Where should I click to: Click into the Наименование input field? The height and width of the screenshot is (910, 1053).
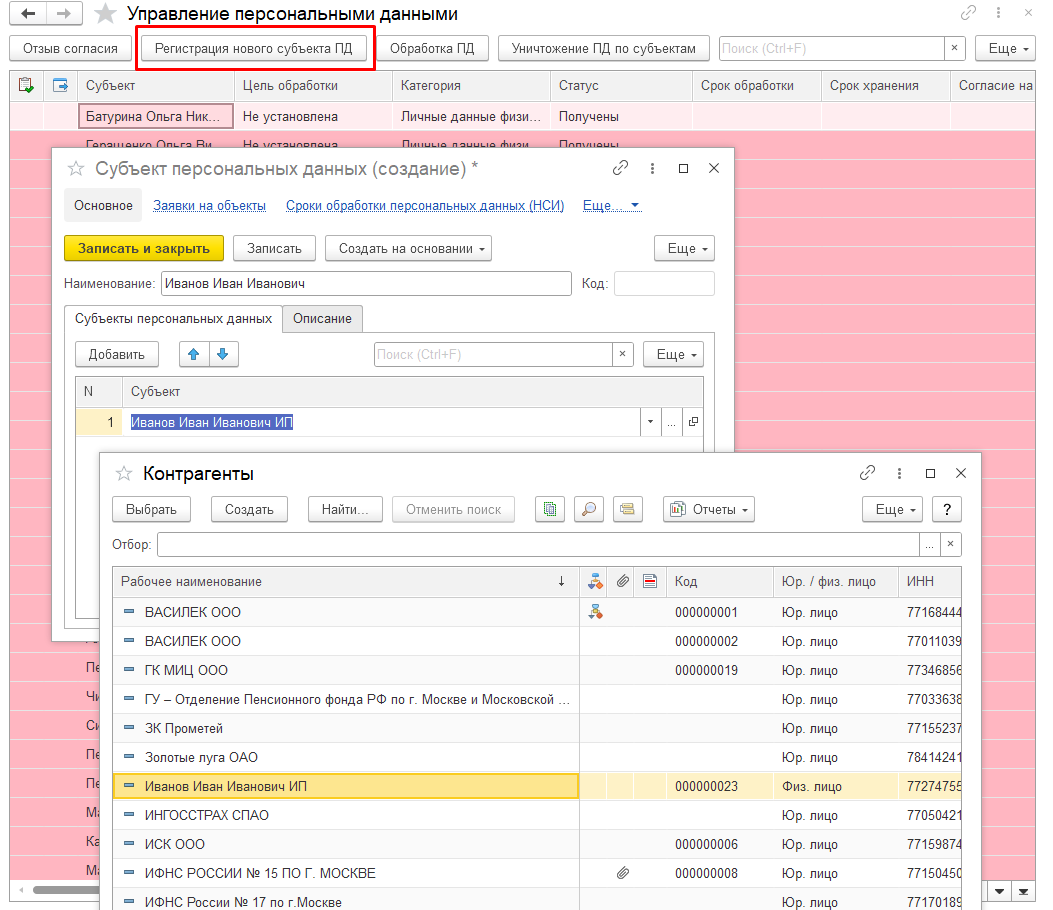pos(365,284)
